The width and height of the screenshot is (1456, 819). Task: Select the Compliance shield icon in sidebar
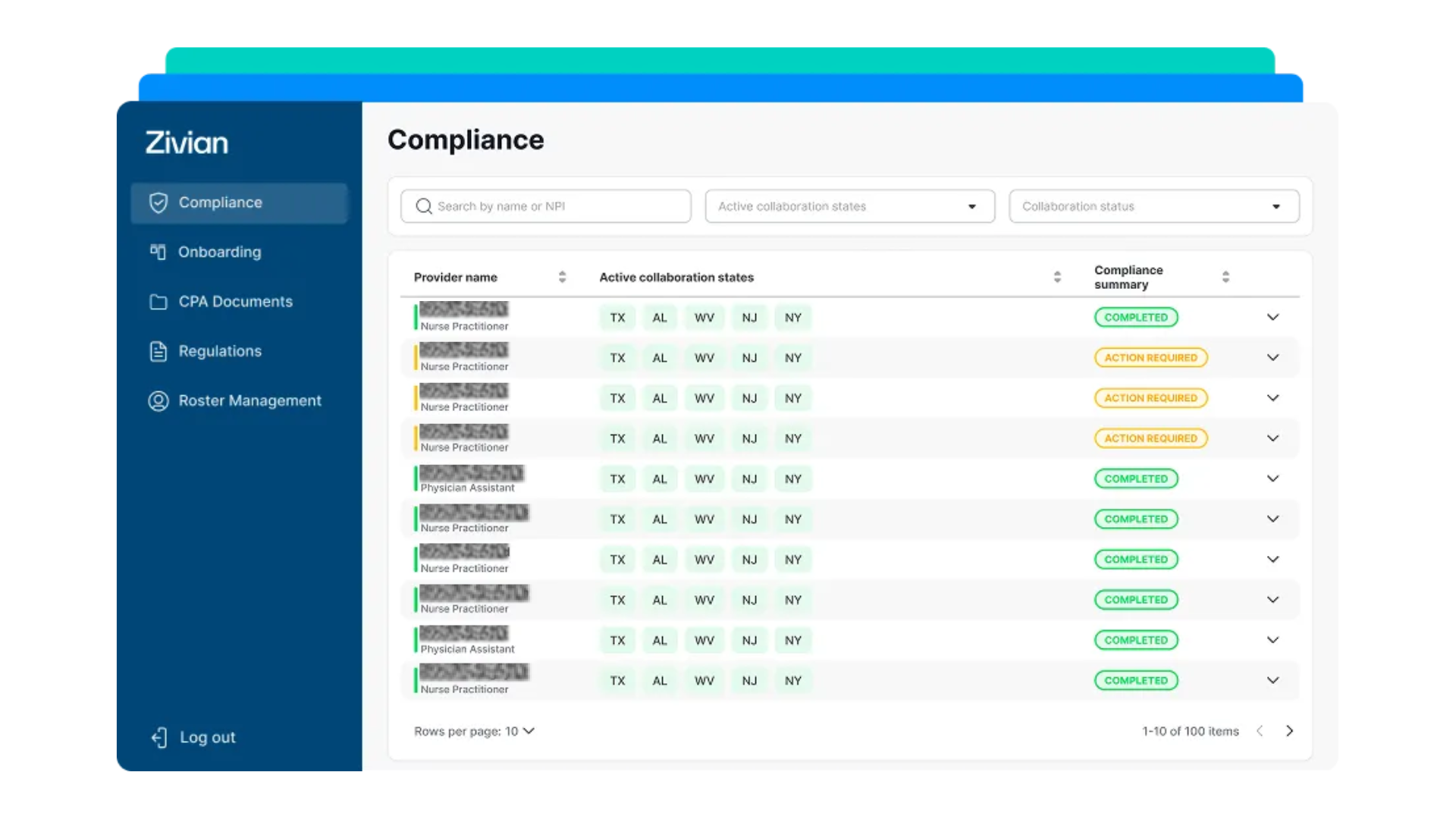[x=158, y=202]
